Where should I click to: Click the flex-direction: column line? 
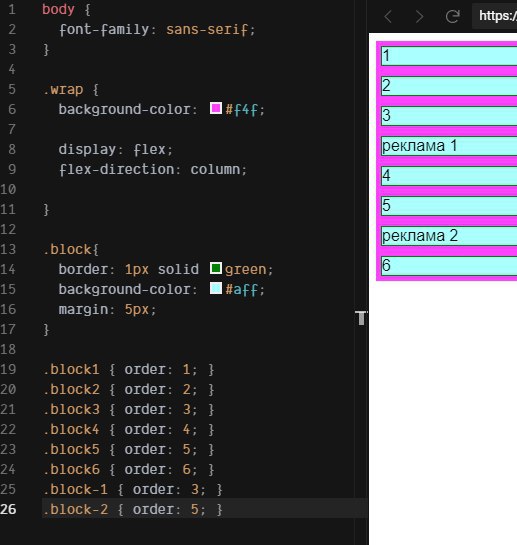pyautogui.click(x=153, y=169)
